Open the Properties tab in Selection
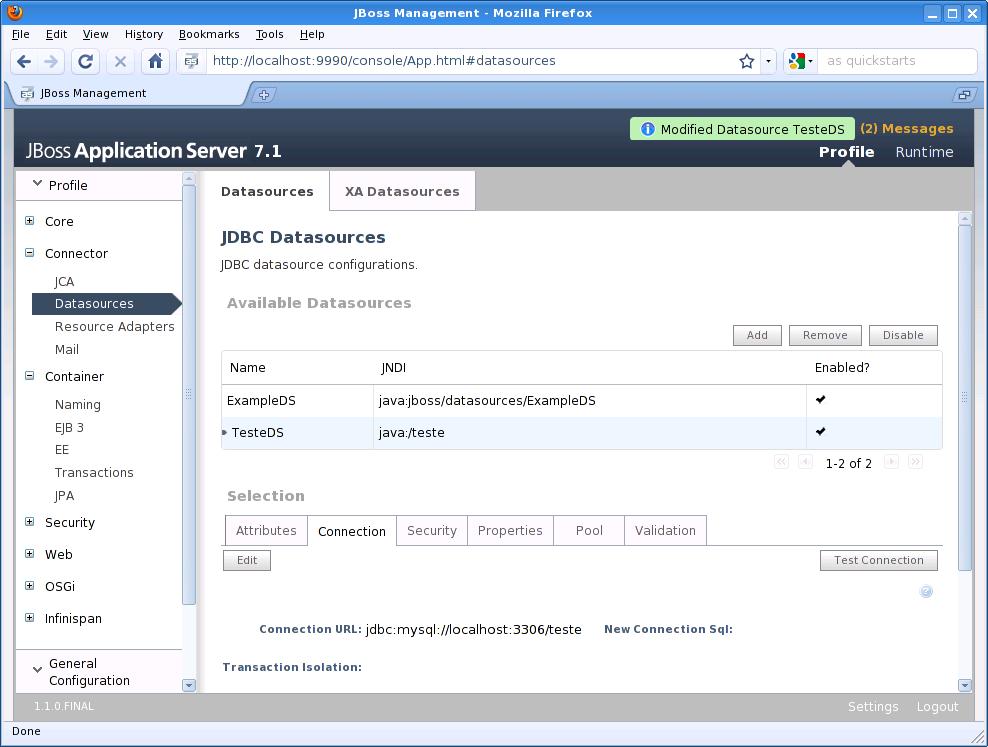The height and width of the screenshot is (747, 988). tap(510, 530)
